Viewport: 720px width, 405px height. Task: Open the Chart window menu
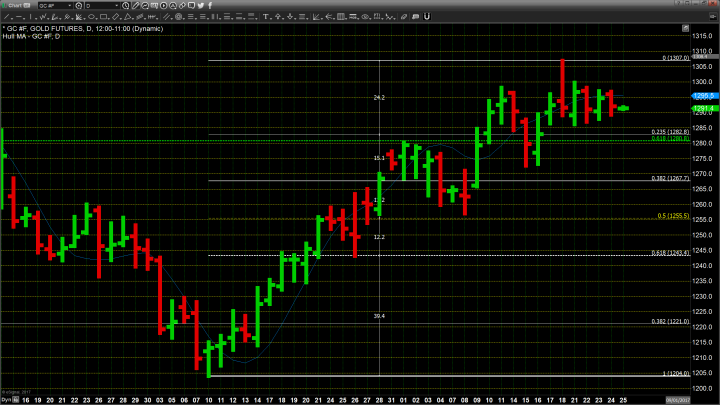tap(14, 6)
